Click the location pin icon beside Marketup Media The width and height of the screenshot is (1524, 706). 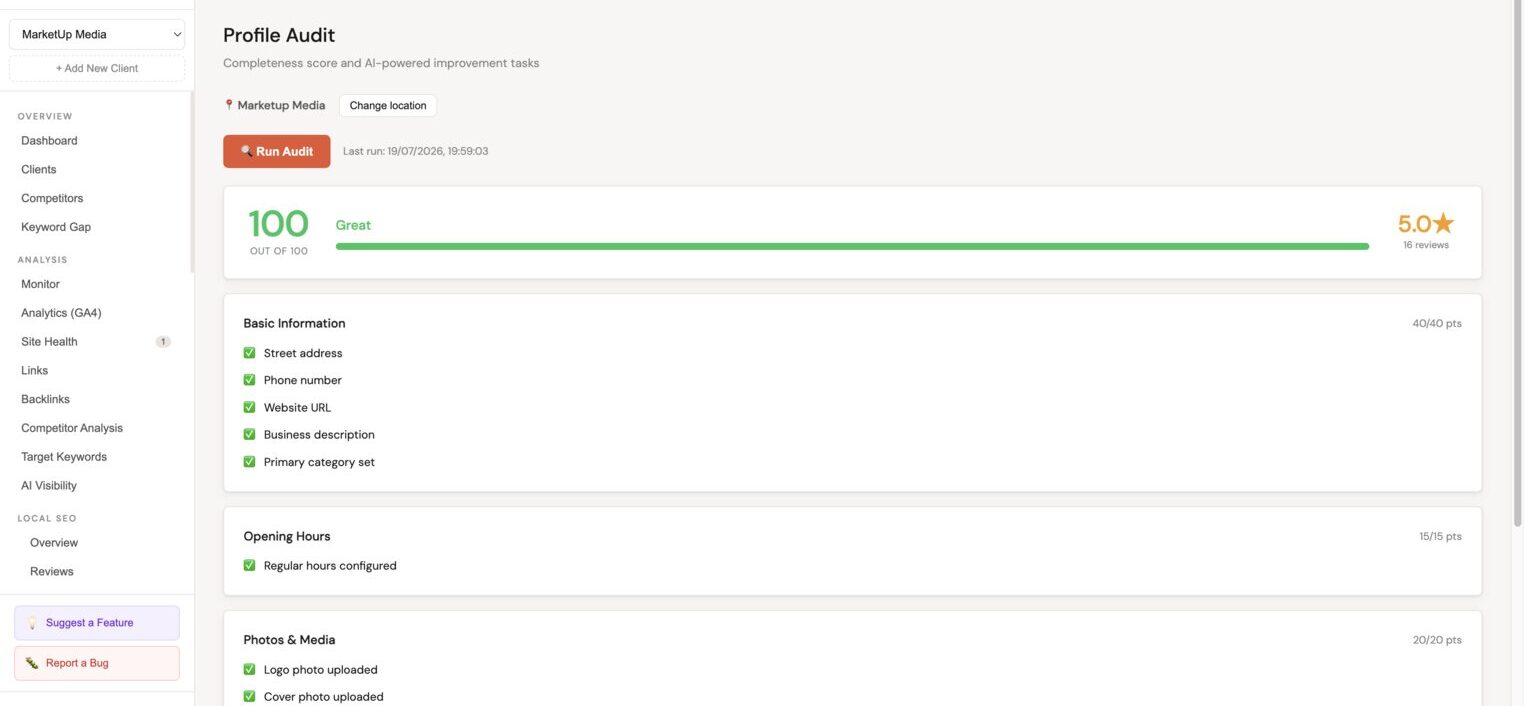point(228,105)
